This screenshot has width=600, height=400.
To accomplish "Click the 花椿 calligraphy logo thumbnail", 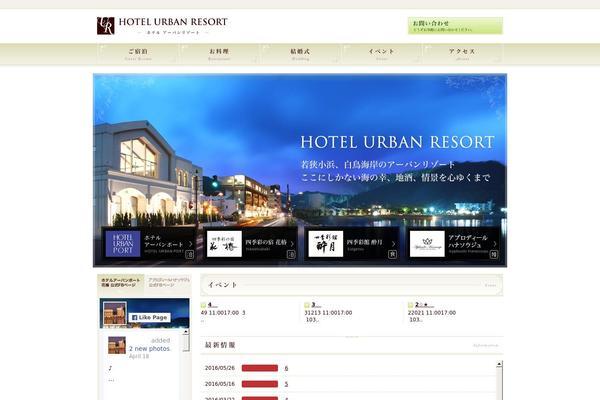I will 224,244.
